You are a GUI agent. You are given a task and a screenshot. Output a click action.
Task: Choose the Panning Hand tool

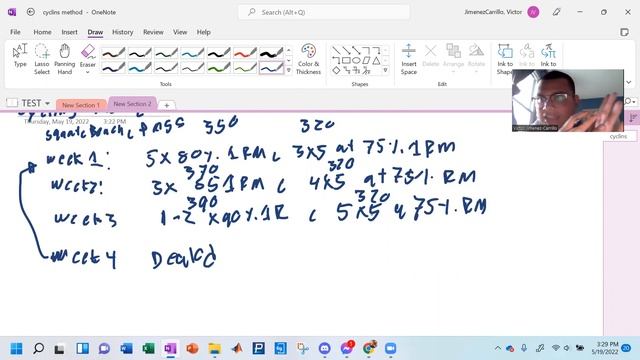click(64, 59)
